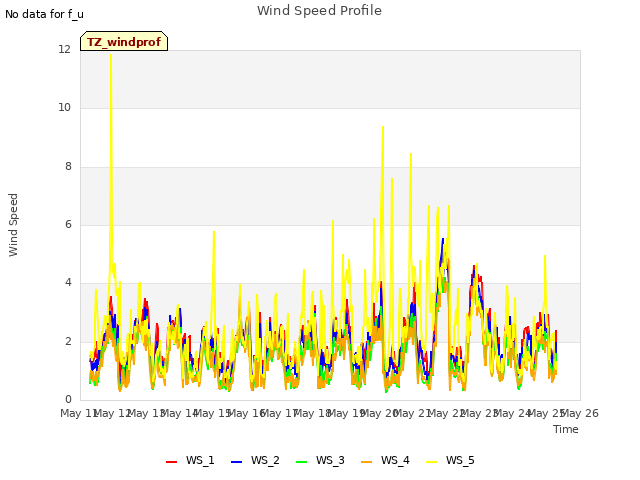640x480 pixels.
Task: Click the yellow WS_5 legend swatch
Action: (x=432, y=462)
